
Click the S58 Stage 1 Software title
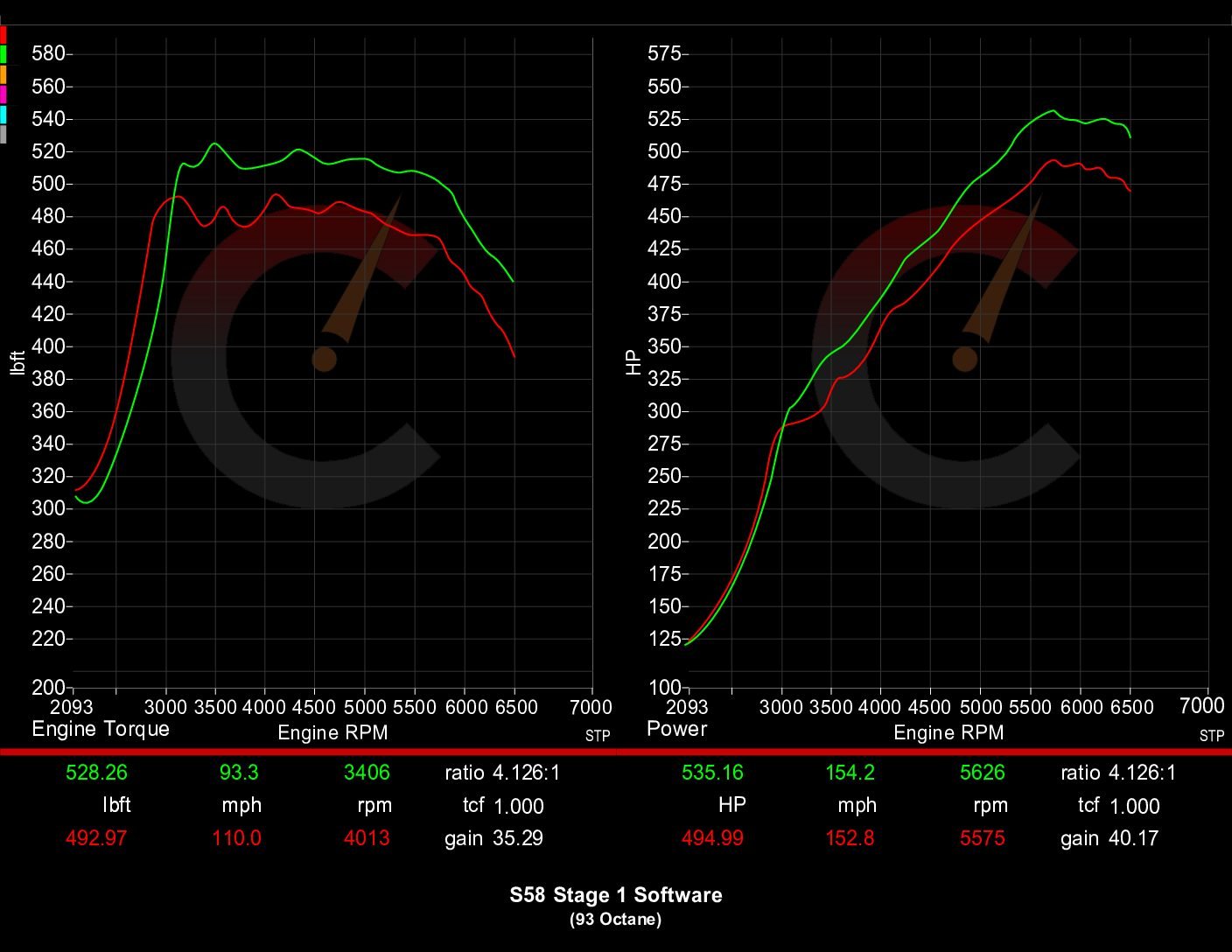point(616,895)
